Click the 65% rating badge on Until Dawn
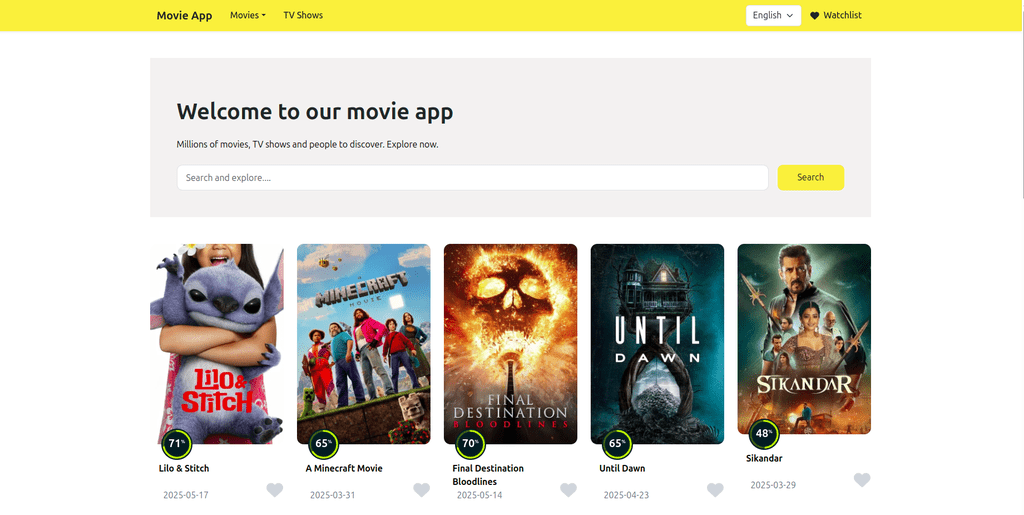Image resolution: width=1024 pixels, height=515 pixels. click(617, 444)
